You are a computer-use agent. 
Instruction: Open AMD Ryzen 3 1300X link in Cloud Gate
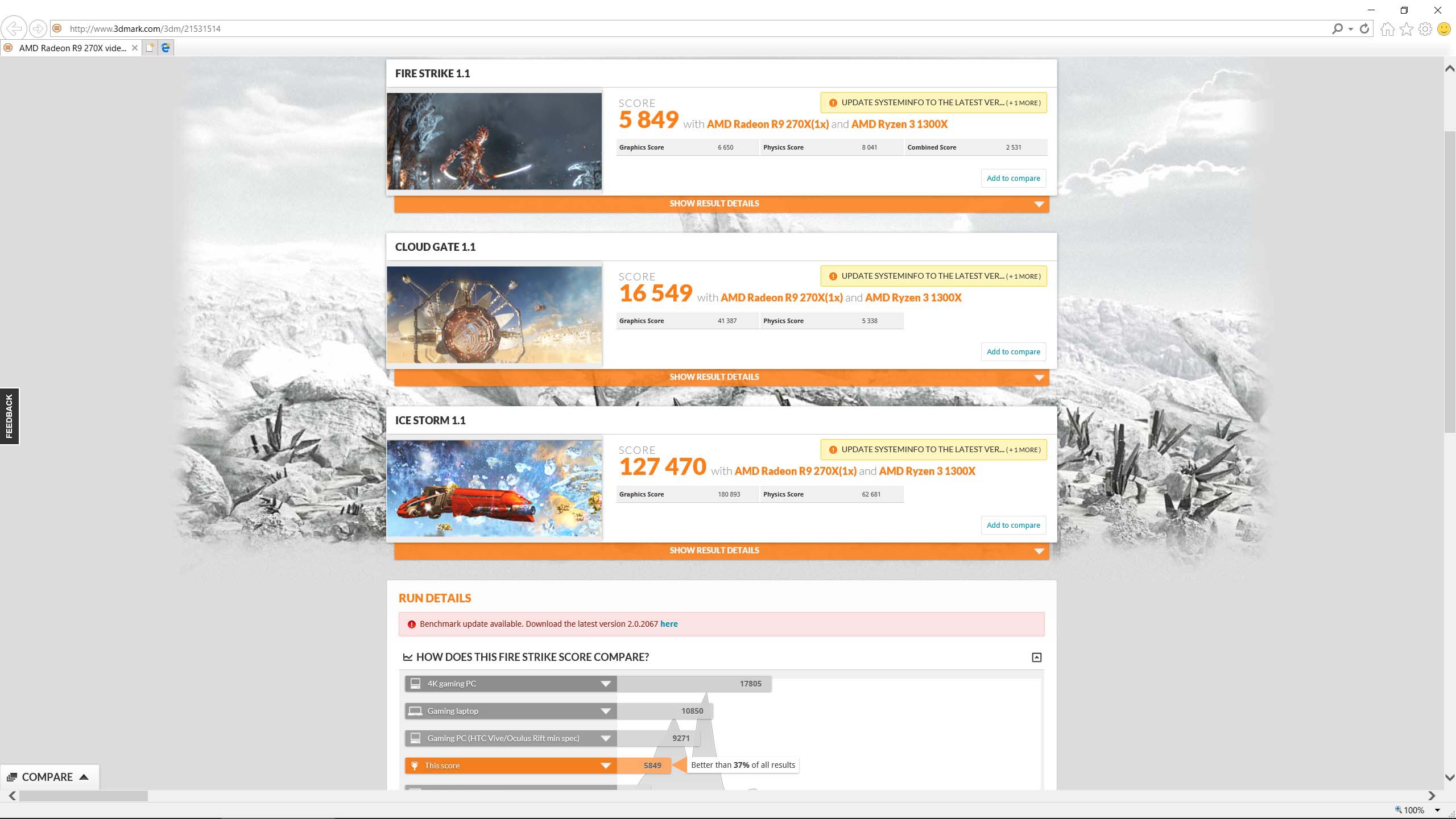pos(913,297)
